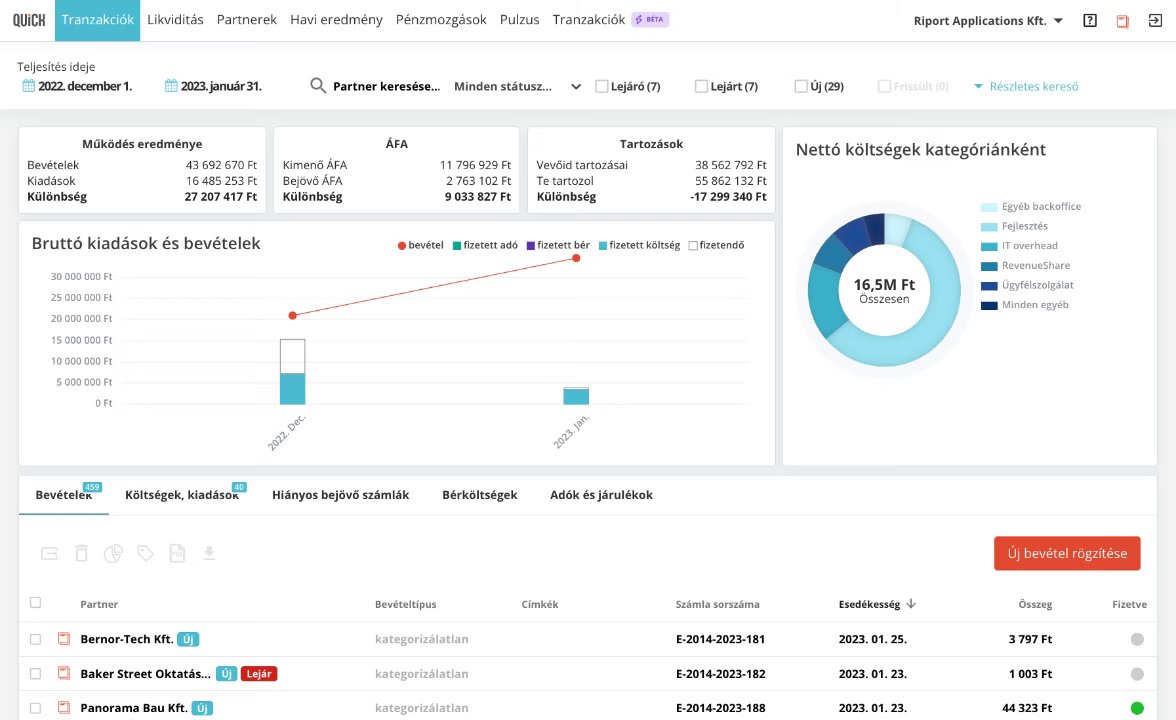Open the Riport Applications Kft. company dropdown
The image size is (1176, 720).
988,21
